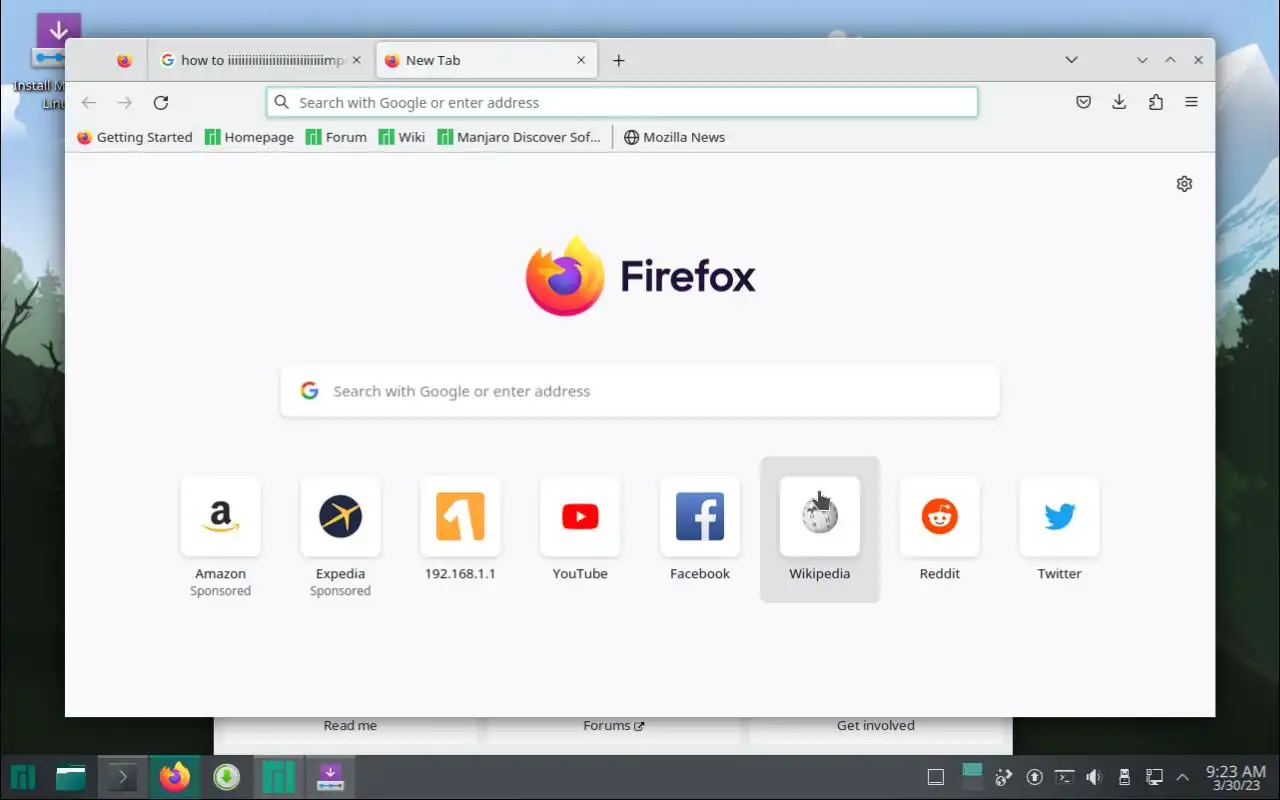The image size is (1280, 800).
Task: Open the file manager from taskbar
Action: (x=70, y=776)
